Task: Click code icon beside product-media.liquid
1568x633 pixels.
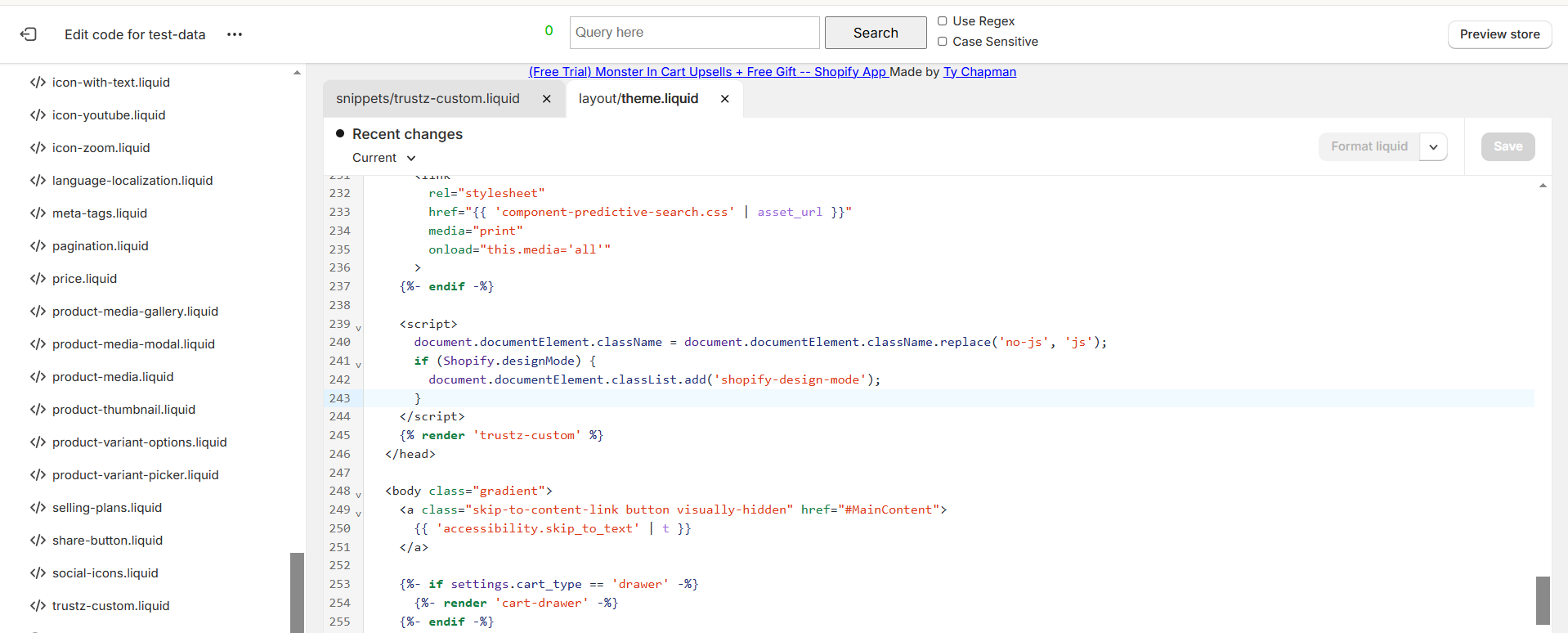Action: [x=38, y=377]
